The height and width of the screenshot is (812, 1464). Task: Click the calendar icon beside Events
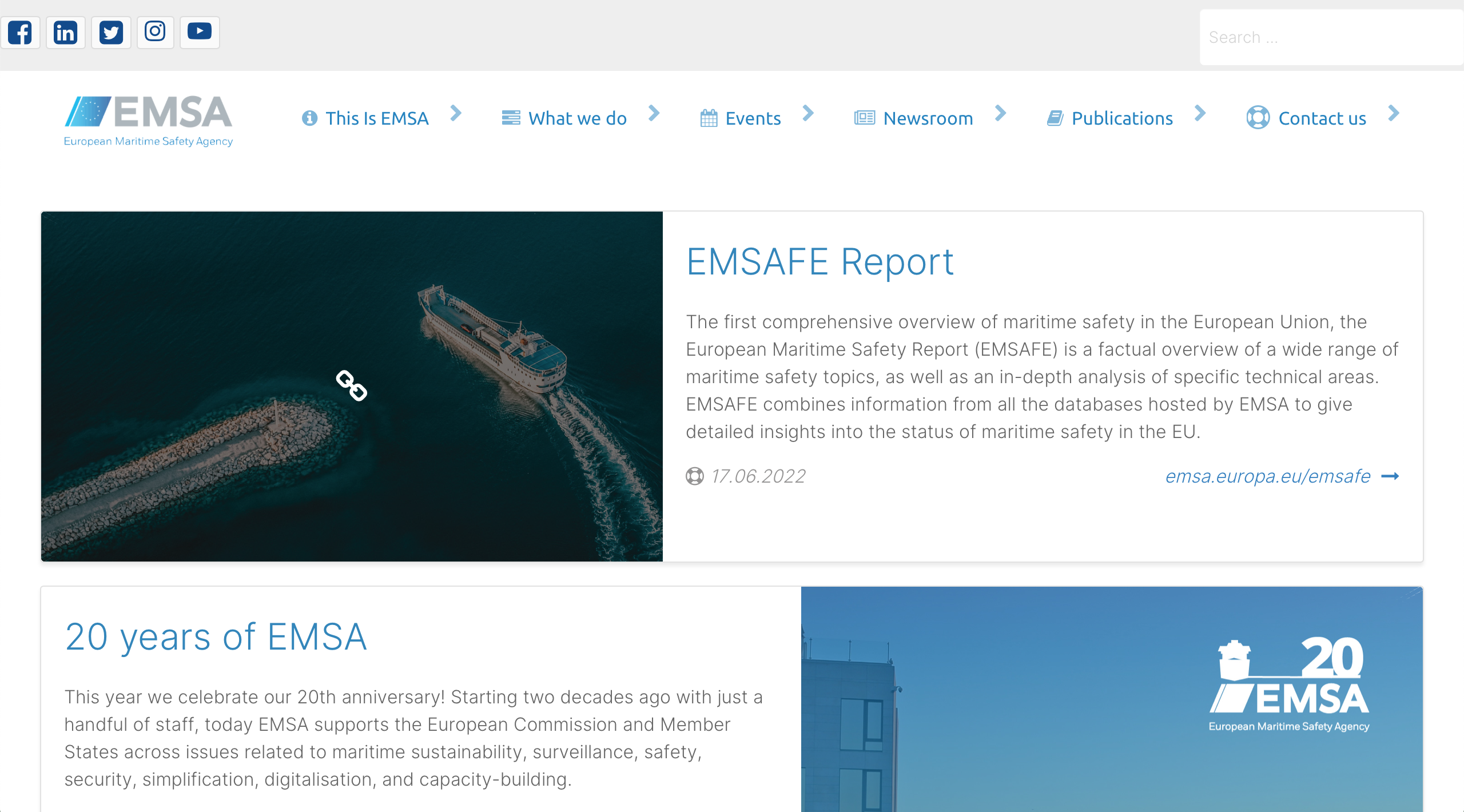[709, 118]
